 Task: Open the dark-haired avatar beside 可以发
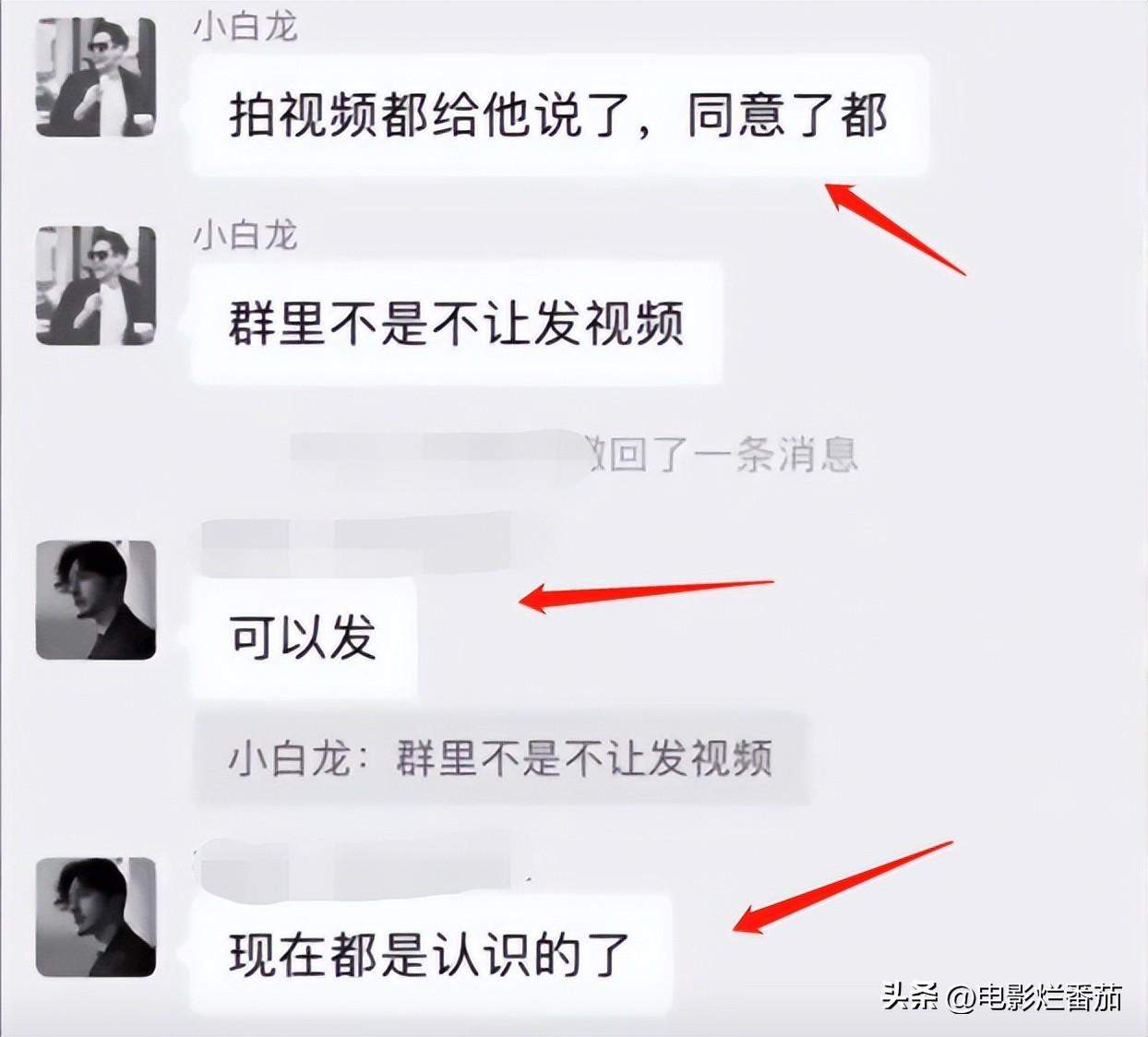coord(96,600)
